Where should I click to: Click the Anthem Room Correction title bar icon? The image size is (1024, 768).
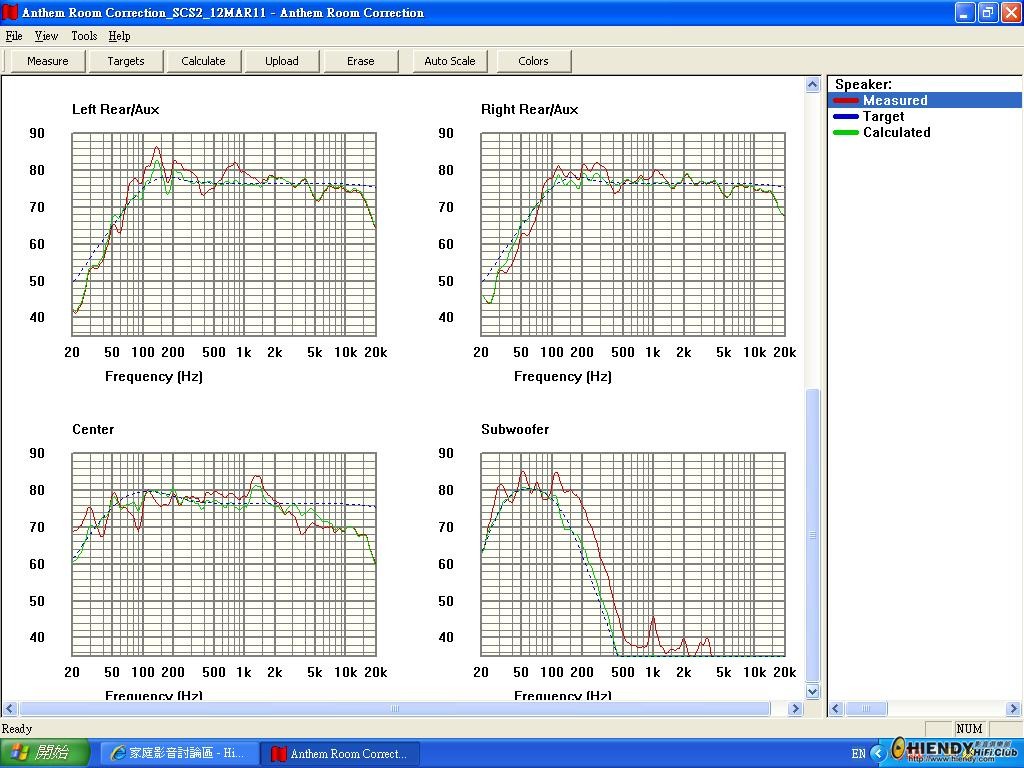[x=10, y=12]
